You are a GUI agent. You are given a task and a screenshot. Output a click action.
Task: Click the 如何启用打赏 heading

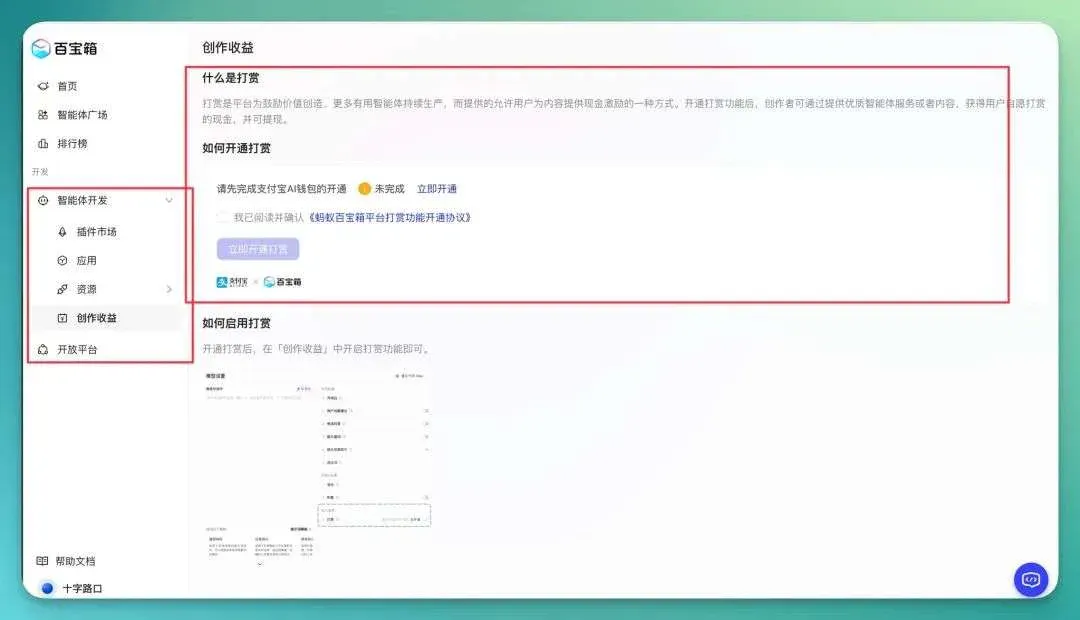(x=236, y=323)
